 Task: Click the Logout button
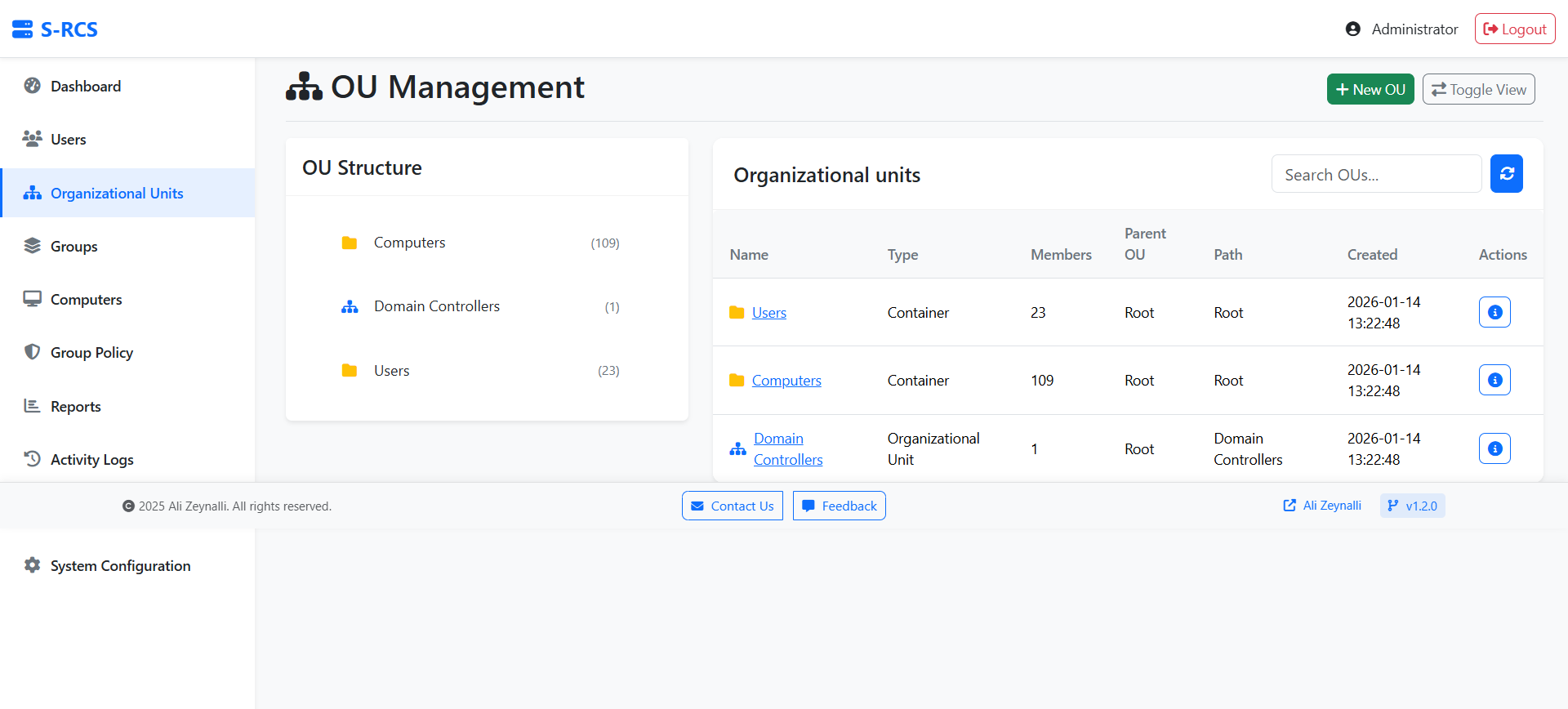pyautogui.click(x=1515, y=29)
